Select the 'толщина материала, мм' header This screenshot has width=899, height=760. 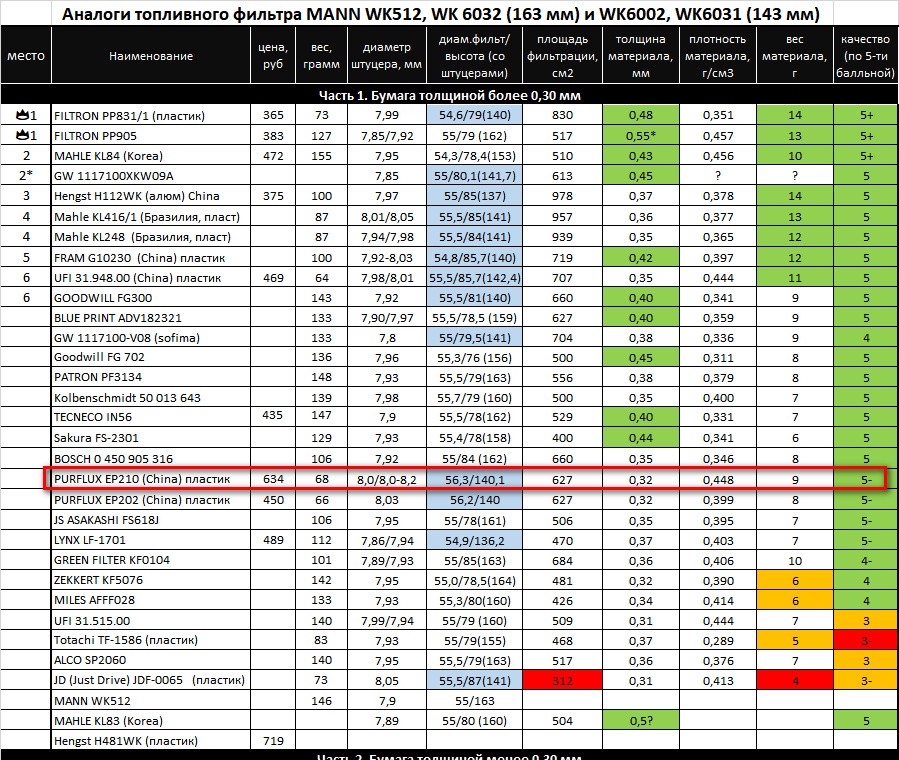click(x=640, y=56)
